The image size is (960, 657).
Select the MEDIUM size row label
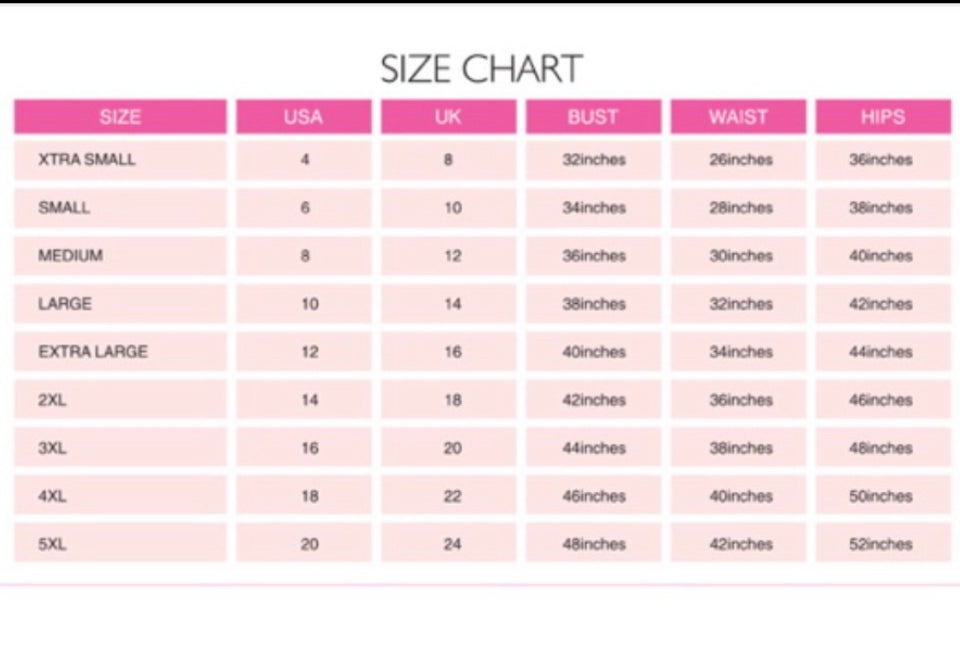pos(70,256)
